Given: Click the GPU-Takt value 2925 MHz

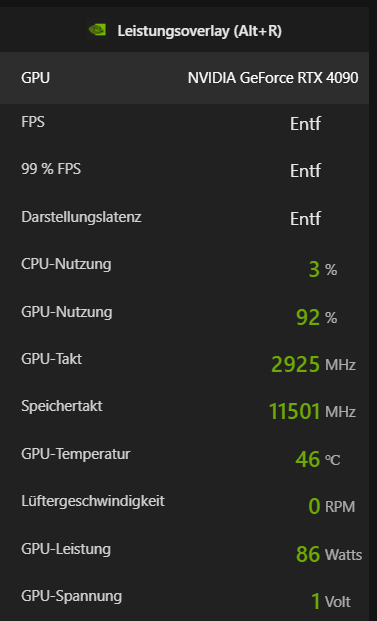Looking at the screenshot, I should click(x=314, y=364).
